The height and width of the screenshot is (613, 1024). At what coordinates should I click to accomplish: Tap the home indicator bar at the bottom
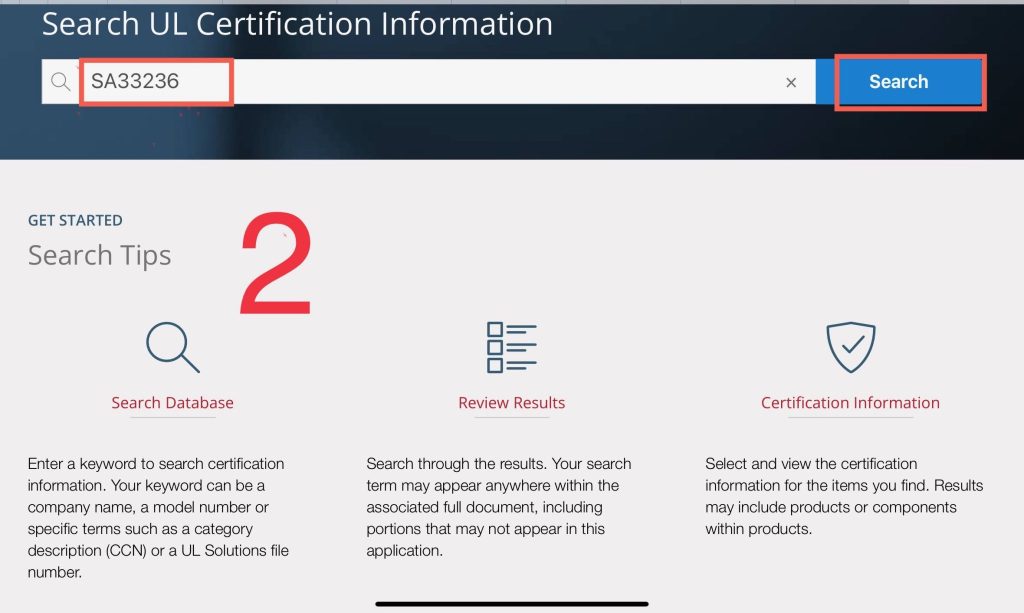(511, 604)
